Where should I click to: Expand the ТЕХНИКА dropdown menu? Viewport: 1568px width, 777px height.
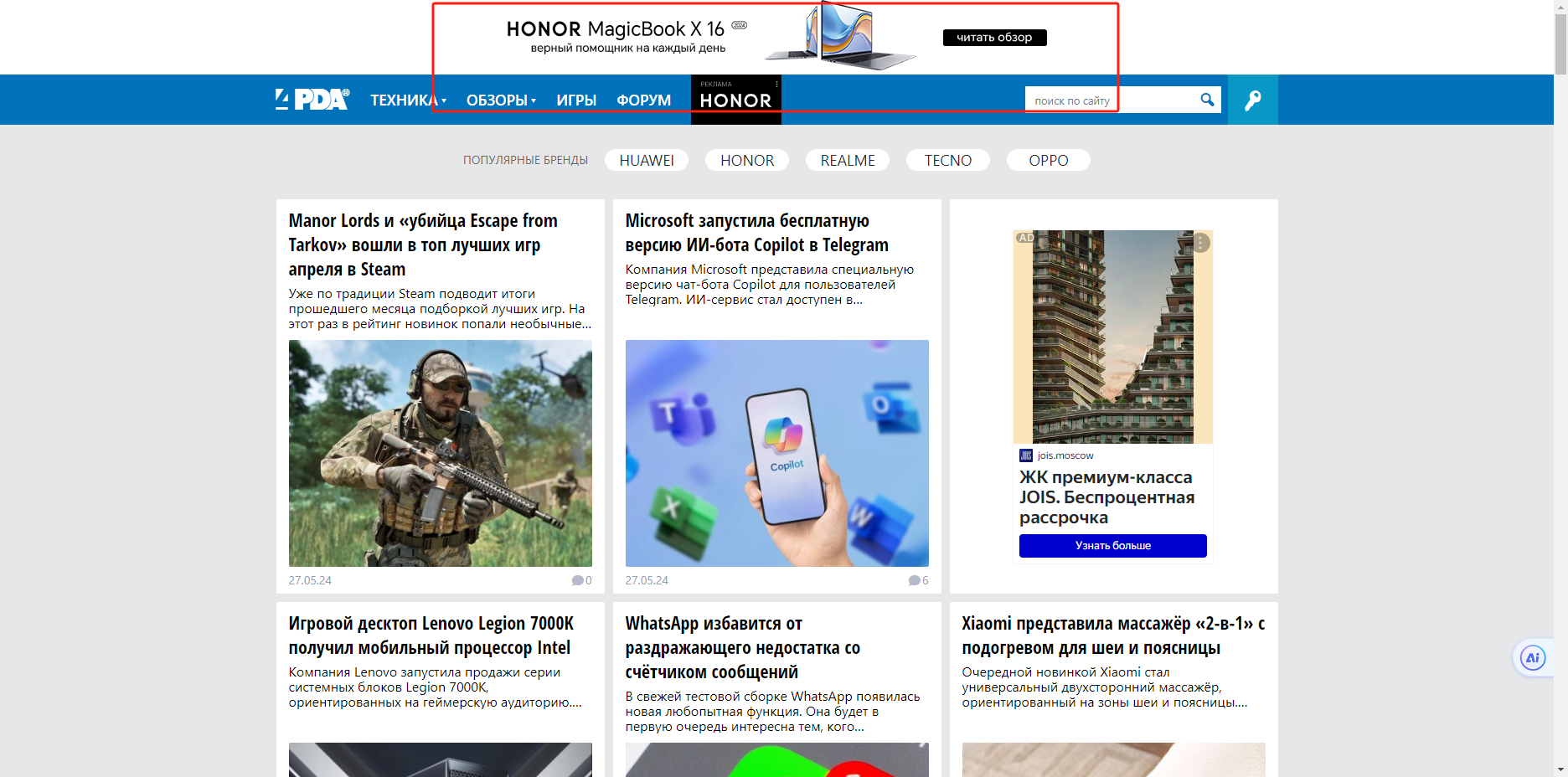(x=408, y=100)
